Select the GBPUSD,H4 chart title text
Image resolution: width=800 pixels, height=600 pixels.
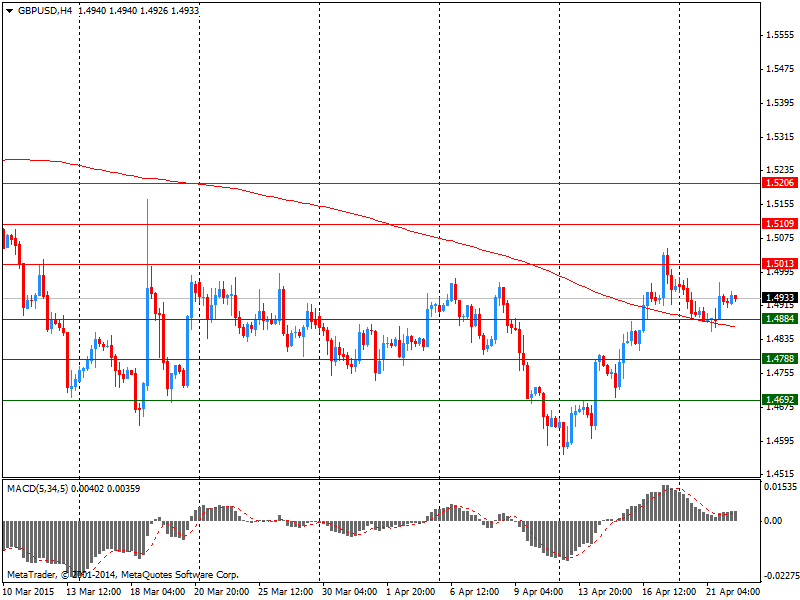[x=45, y=10]
